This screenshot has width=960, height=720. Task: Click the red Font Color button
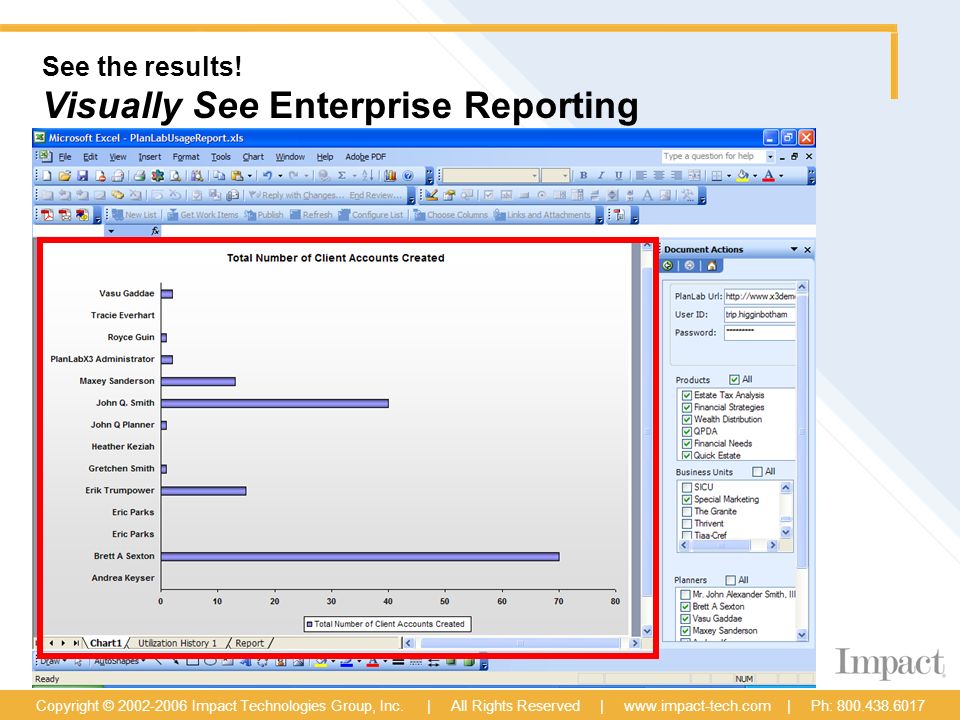point(769,176)
